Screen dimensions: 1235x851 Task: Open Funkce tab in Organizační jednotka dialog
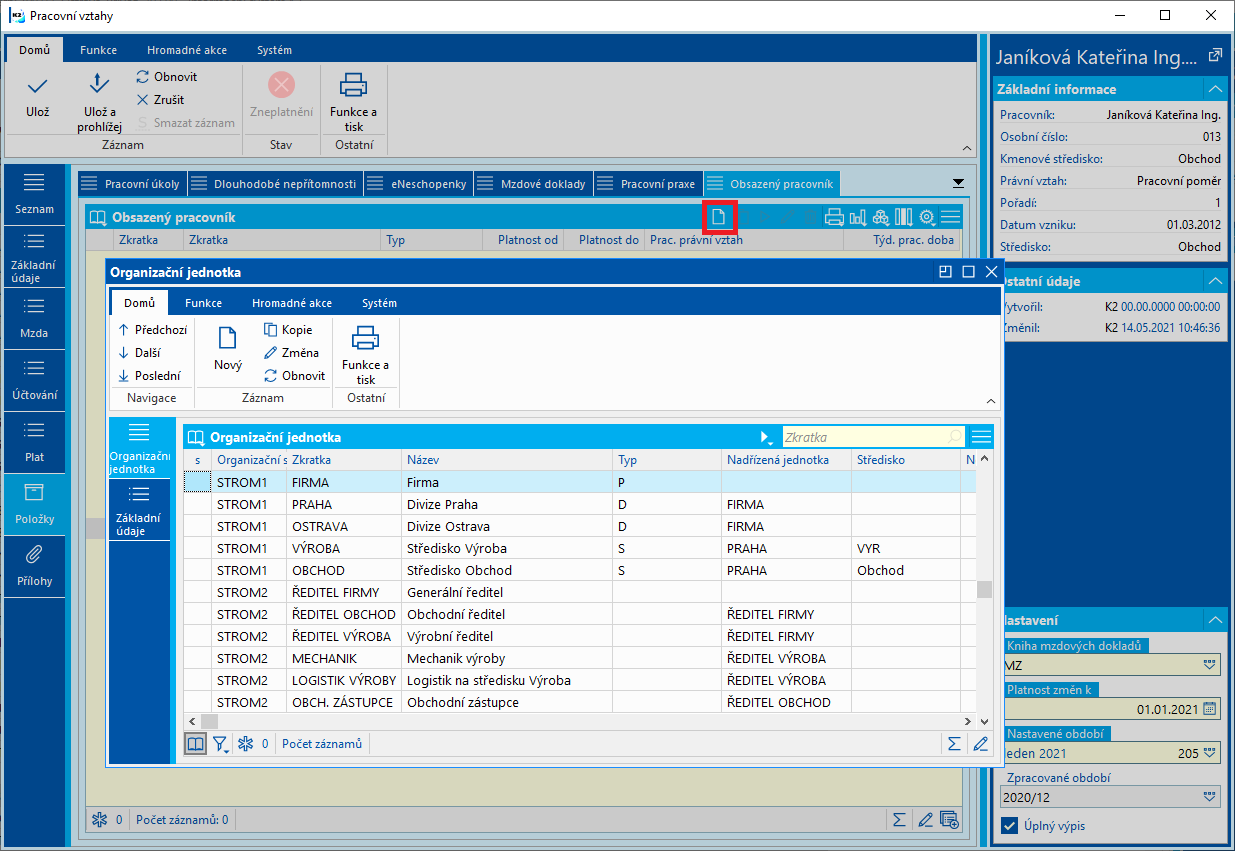[203, 303]
